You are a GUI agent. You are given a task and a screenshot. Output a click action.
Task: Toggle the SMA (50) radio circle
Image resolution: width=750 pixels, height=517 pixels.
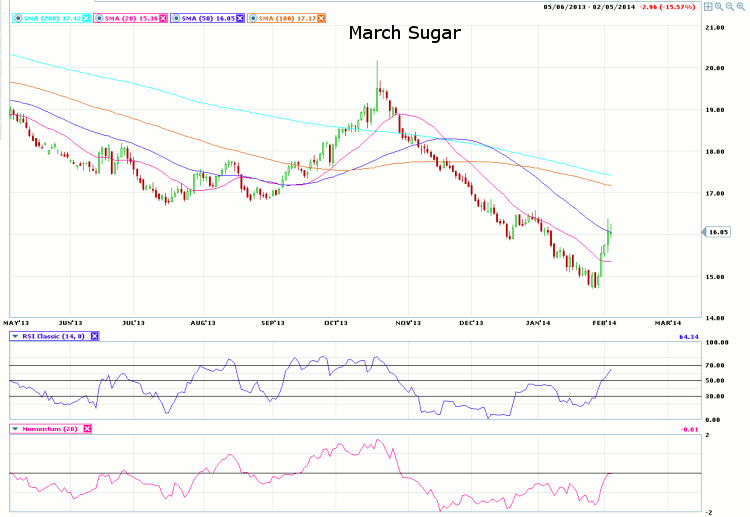pos(176,18)
